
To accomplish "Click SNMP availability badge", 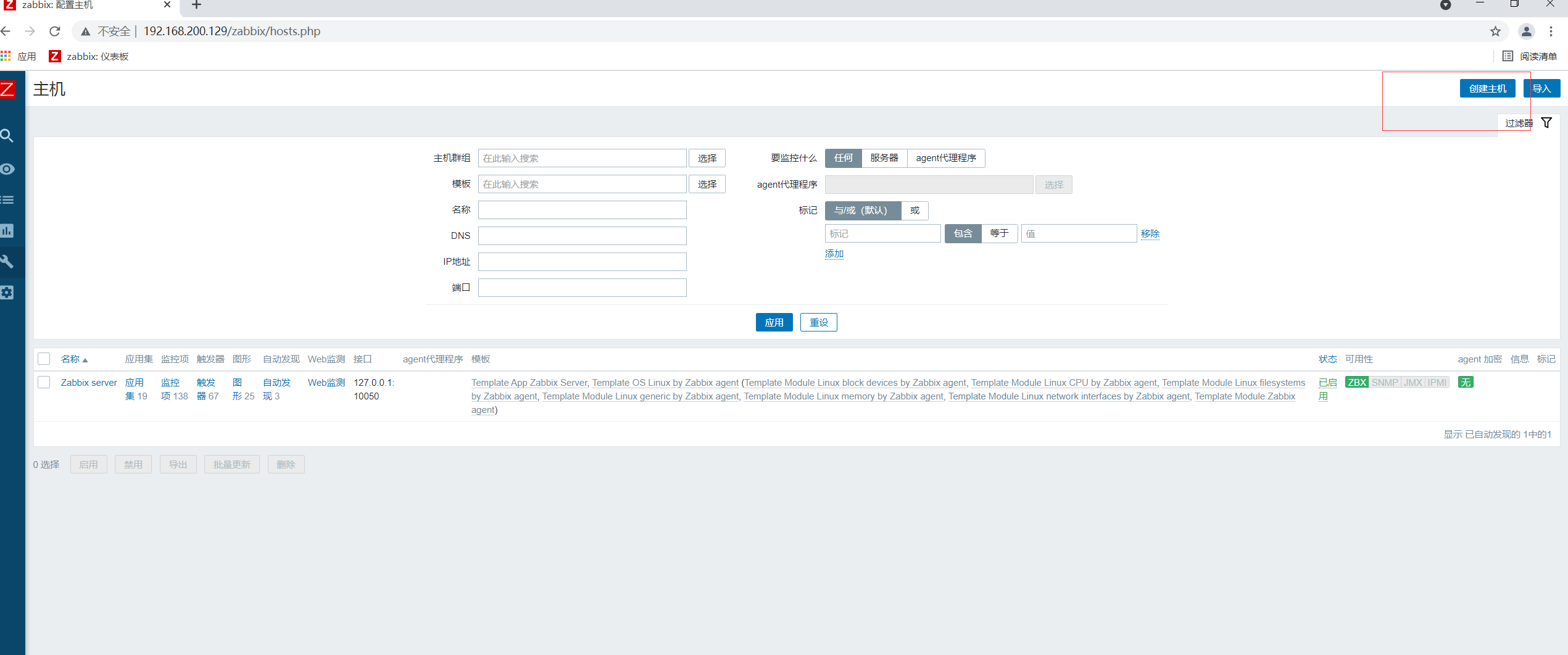I will pos(1385,382).
